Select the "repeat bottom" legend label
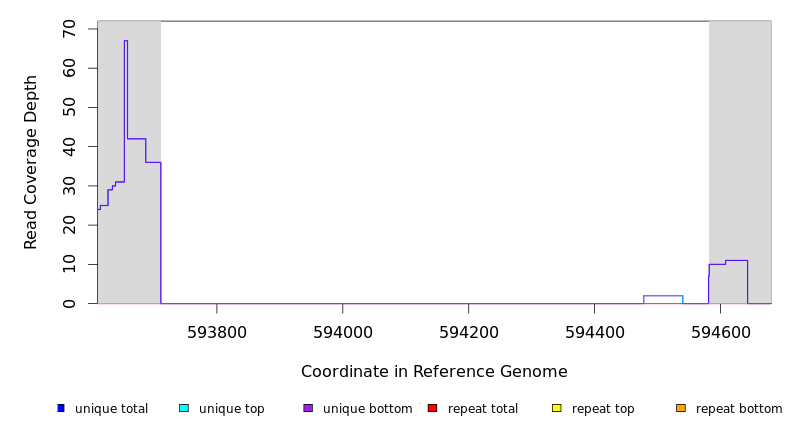Image resolution: width=792 pixels, height=432 pixels. pos(739,409)
